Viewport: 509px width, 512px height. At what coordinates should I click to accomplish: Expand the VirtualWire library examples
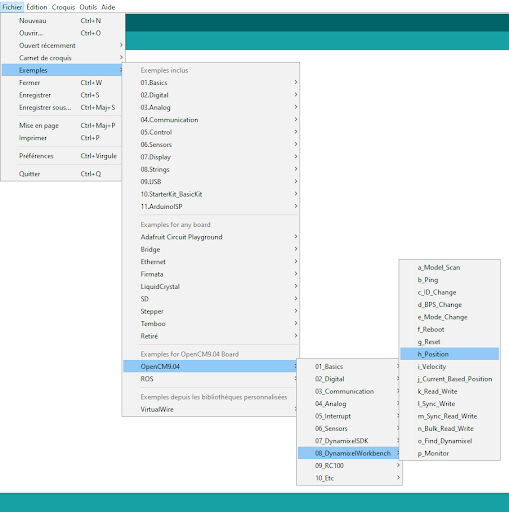(210, 409)
